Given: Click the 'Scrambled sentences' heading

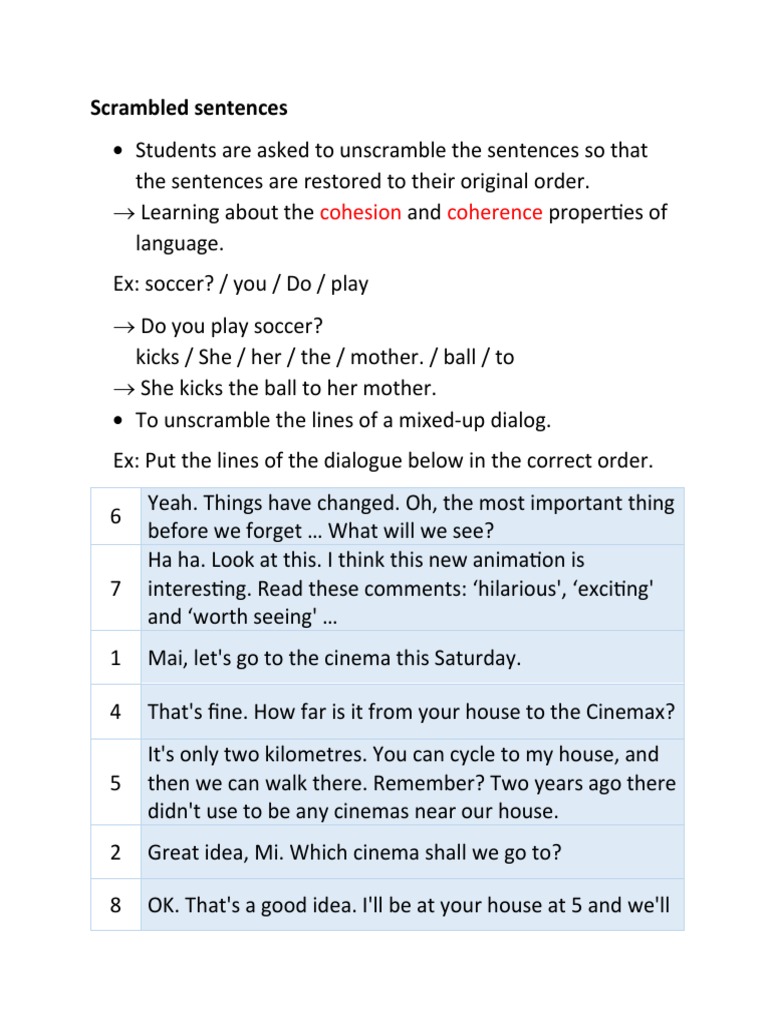Looking at the screenshot, I should pos(189,107).
